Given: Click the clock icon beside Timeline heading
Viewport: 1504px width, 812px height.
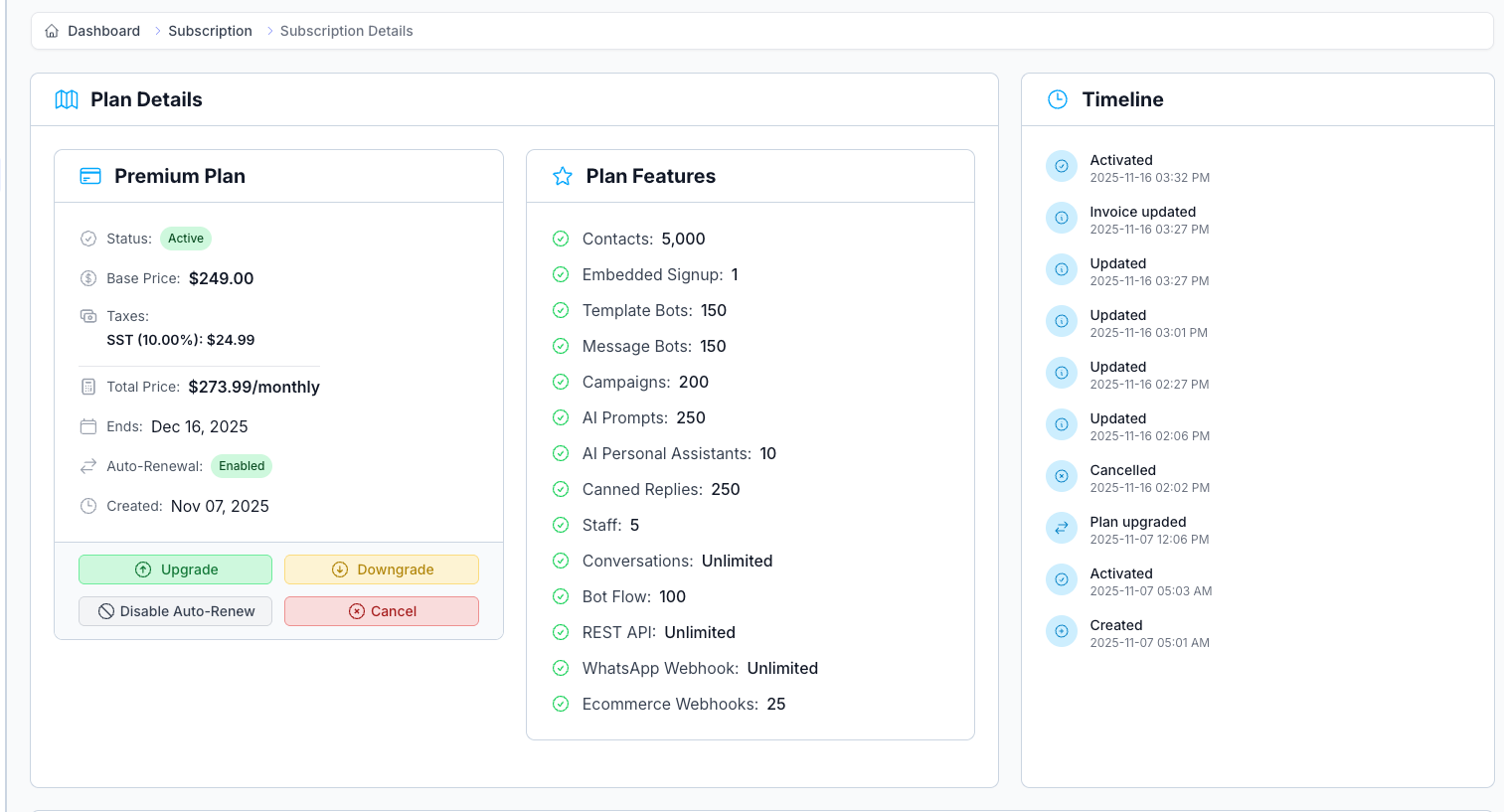Looking at the screenshot, I should click(1058, 99).
